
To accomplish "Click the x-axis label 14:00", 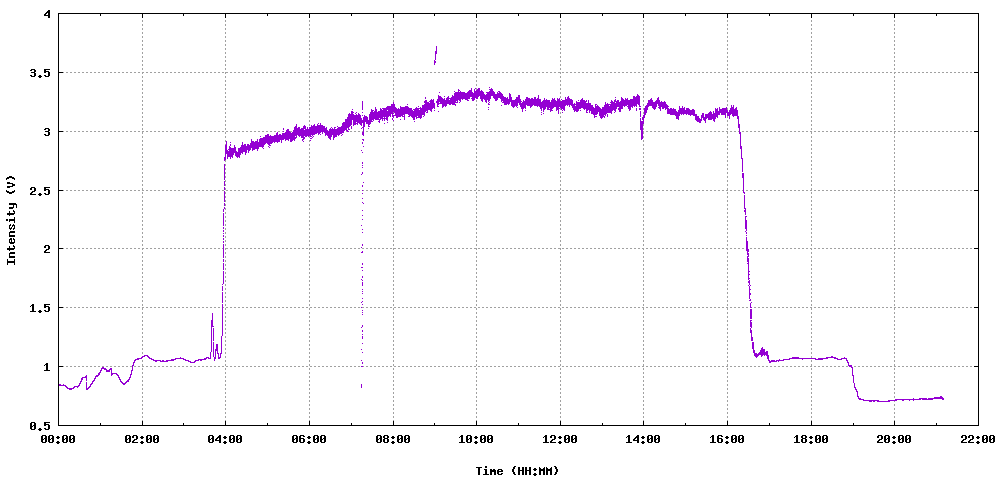I will (x=643, y=439).
